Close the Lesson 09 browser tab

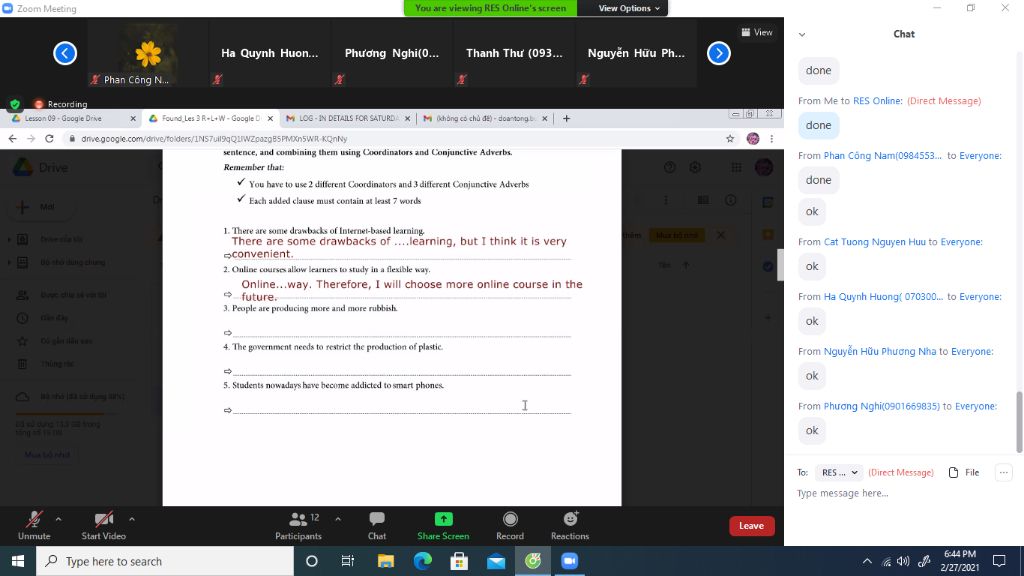[133, 119]
